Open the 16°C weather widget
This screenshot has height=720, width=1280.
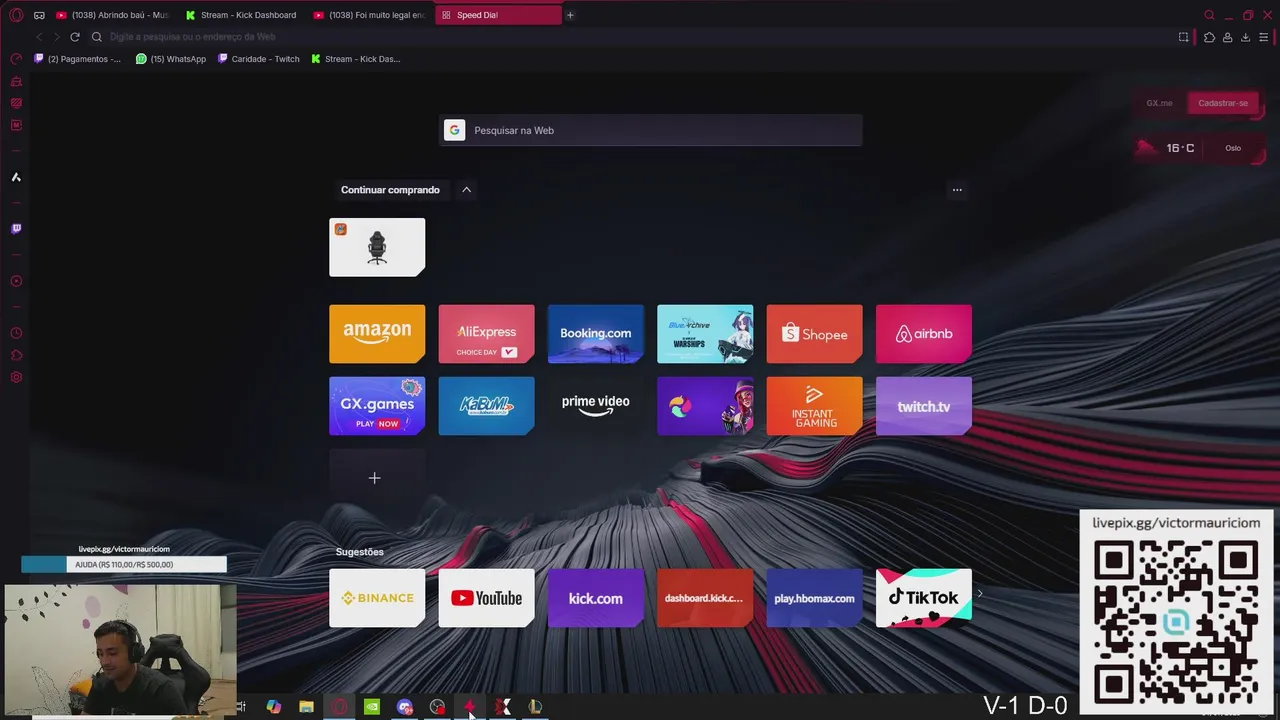pyautogui.click(x=1180, y=148)
